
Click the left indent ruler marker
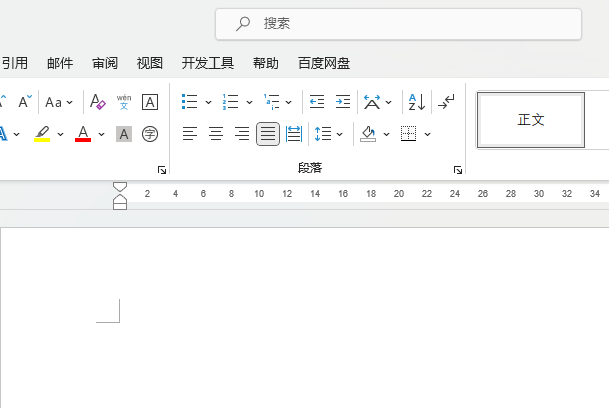[x=120, y=207]
